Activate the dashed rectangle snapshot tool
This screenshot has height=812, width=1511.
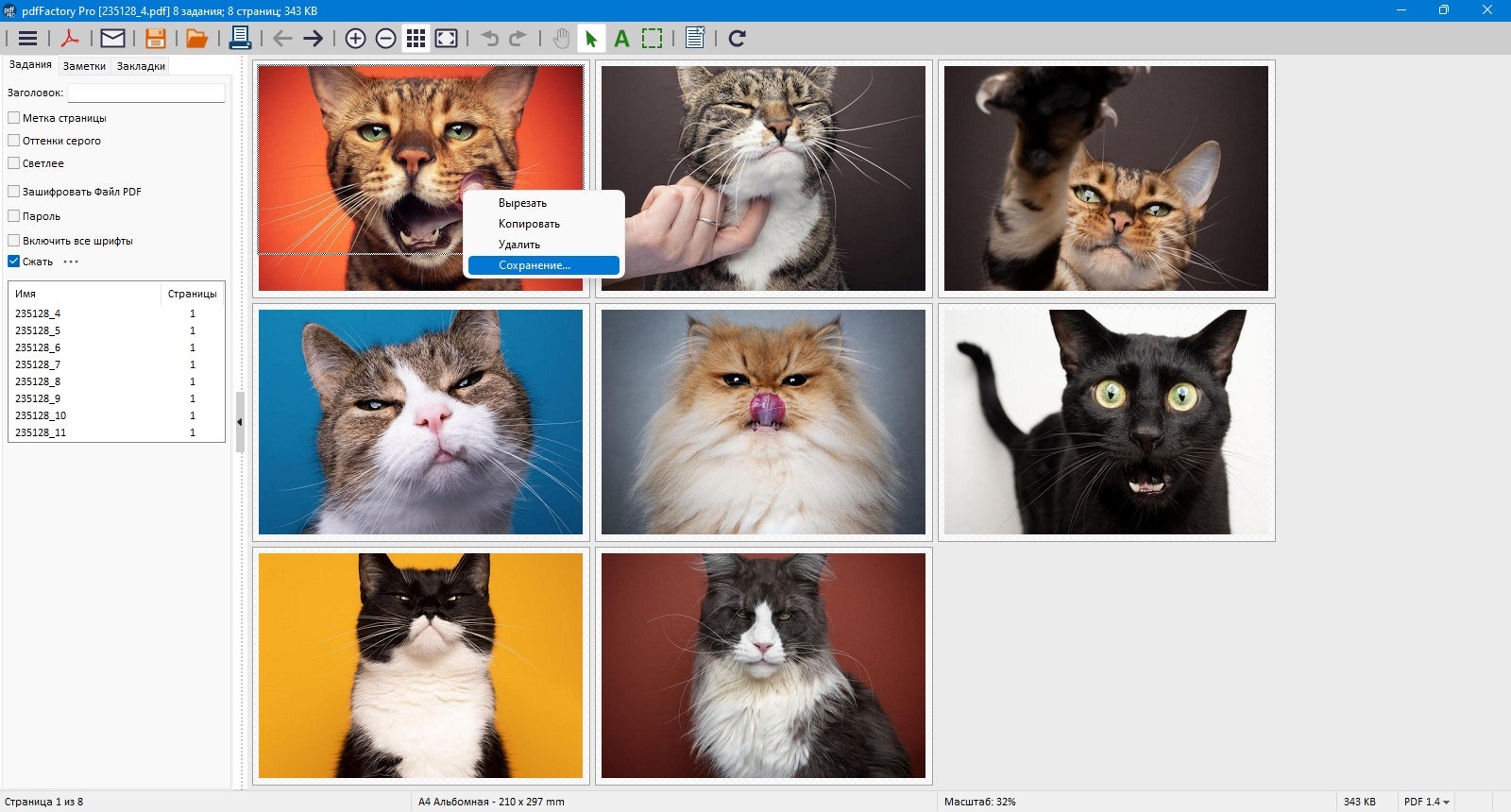653,39
